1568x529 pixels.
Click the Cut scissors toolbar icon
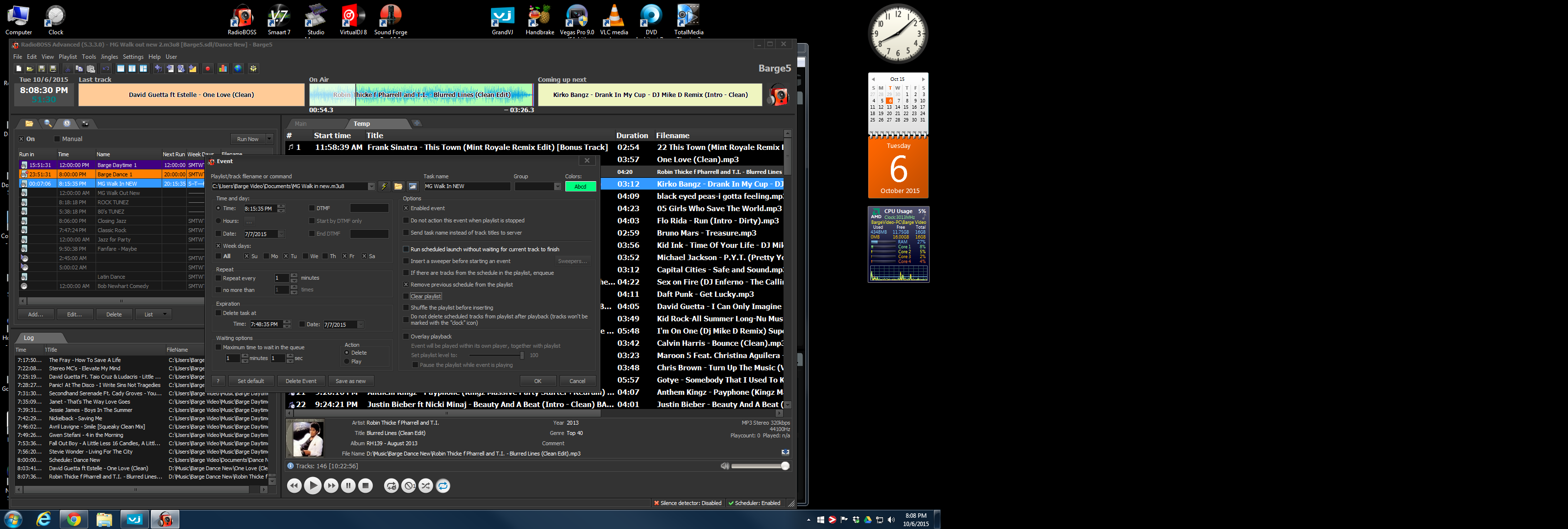tap(68, 69)
